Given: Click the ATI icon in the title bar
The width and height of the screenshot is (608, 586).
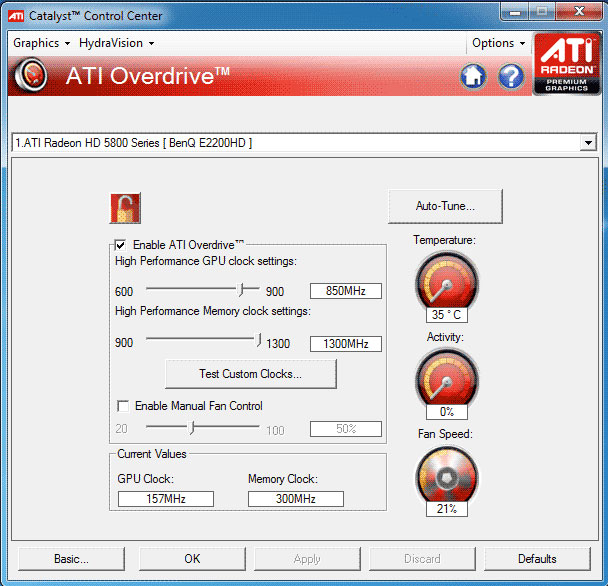Looking at the screenshot, I should (x=16, y=16).
